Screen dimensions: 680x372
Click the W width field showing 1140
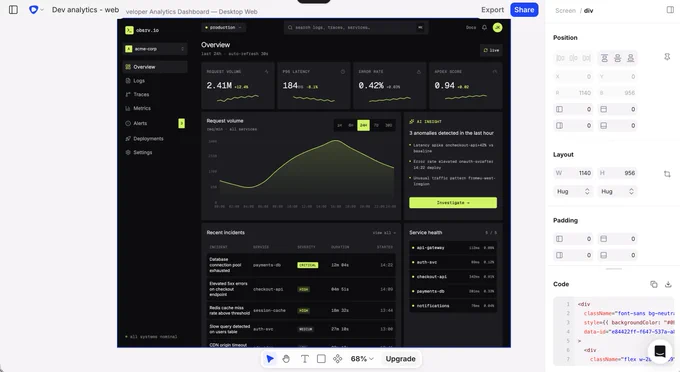click(x=573, y=173)
